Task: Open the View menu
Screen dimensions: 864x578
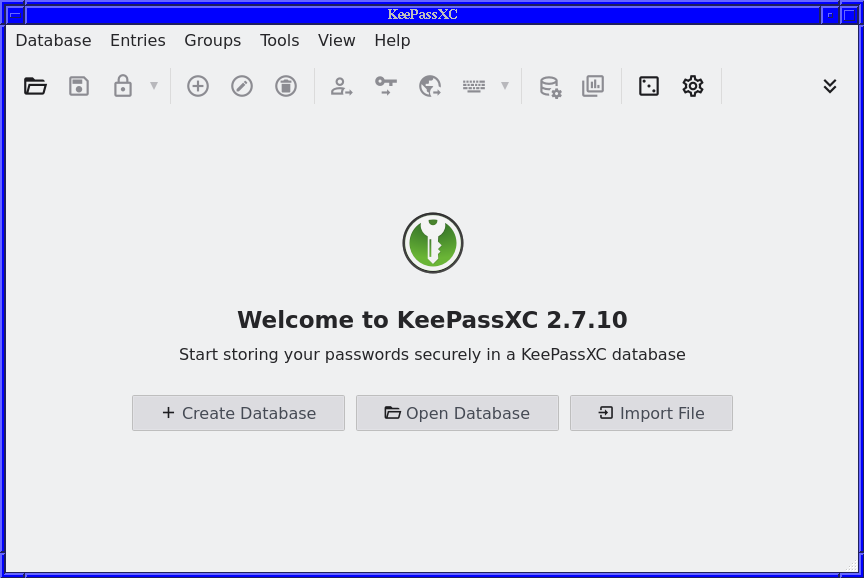Action: coord(337,40)
